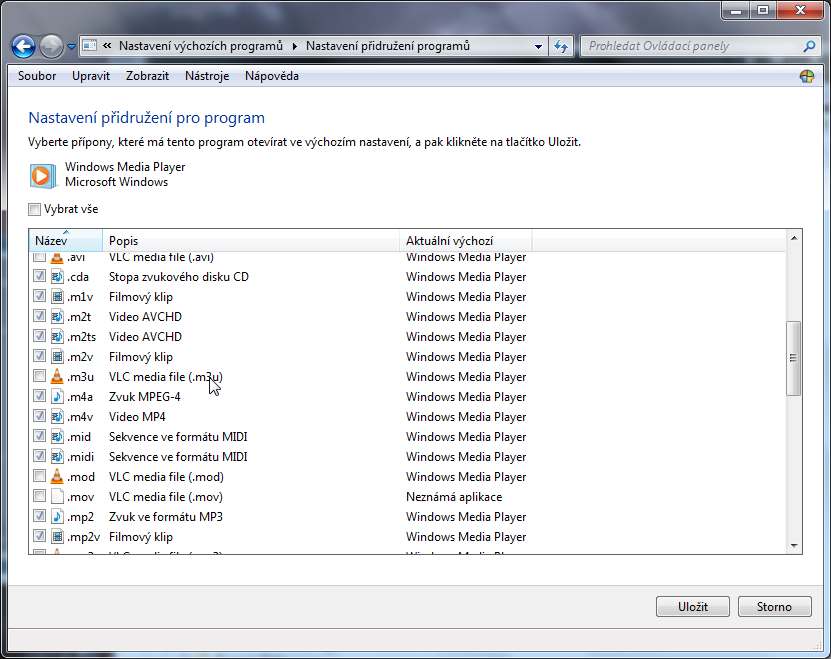Image resolution: width=831 pixels, height=659 pixels.
Task: Select the Stopa zvukového disku CD description
Action: 179,277
